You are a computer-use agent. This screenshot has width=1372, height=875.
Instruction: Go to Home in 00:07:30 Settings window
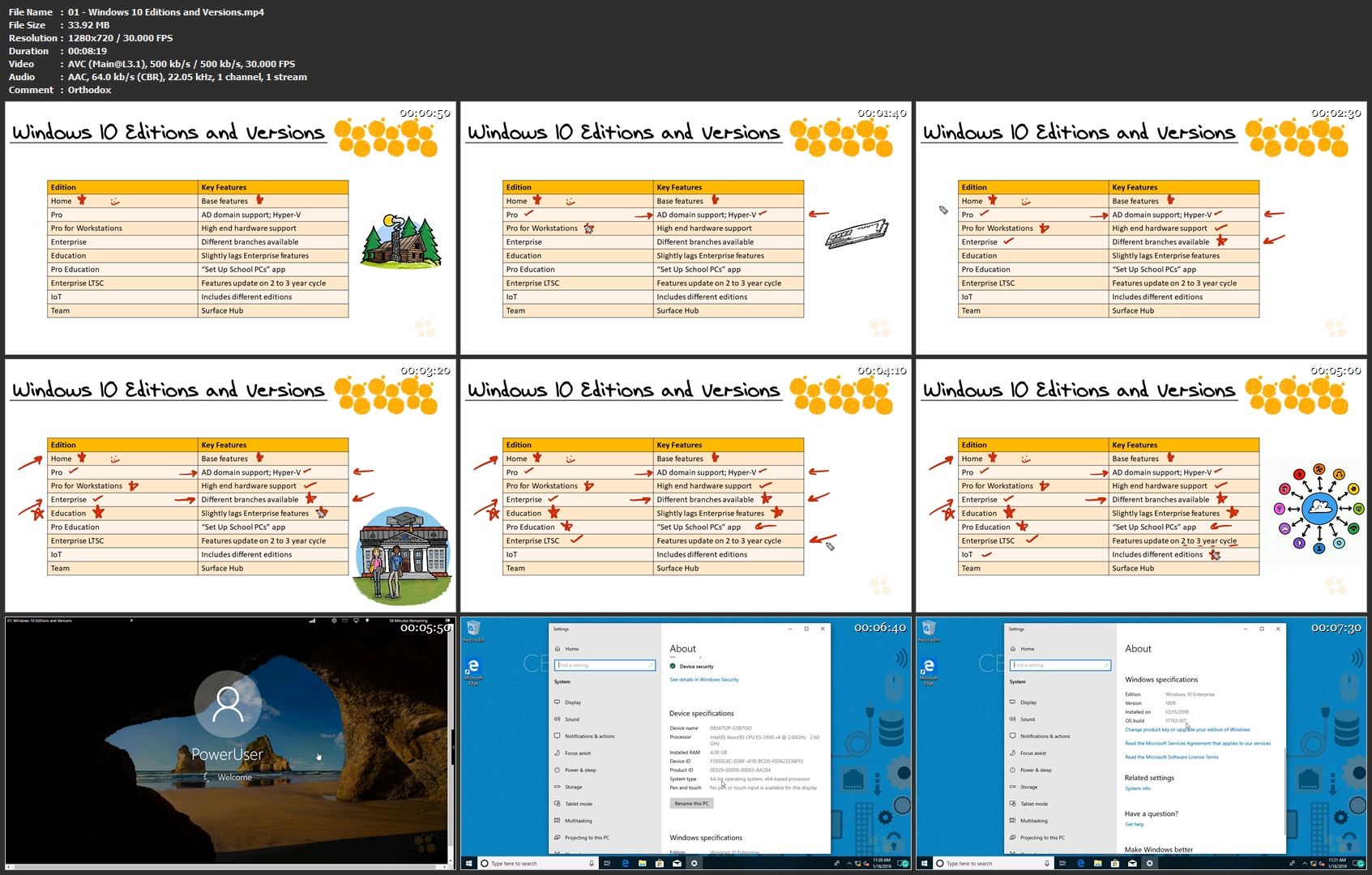click(x=1022, y=649)
